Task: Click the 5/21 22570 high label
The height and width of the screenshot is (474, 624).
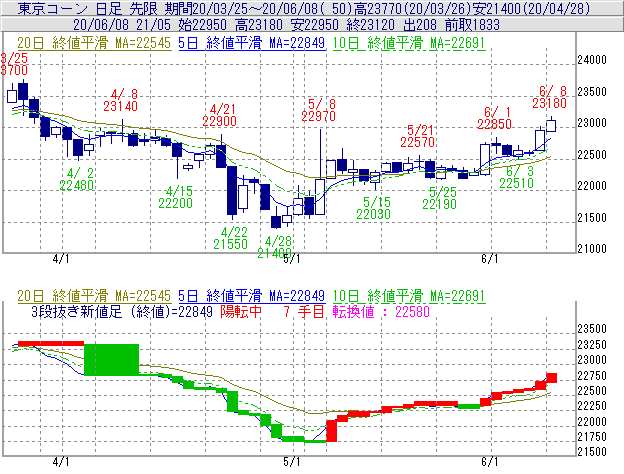Action: (417, 136)
